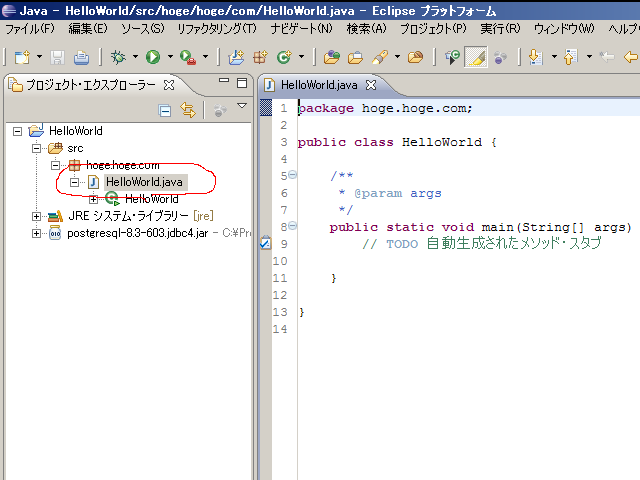
Task: Click the Open Task folder icon
Action: 355,58
